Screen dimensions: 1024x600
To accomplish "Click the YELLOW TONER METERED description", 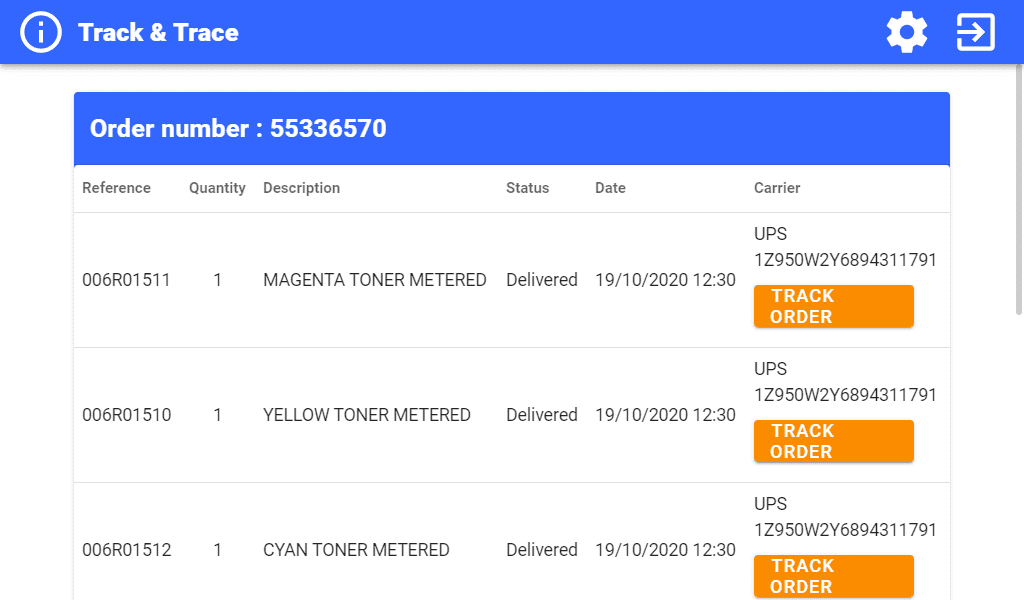I will [367, 415].
